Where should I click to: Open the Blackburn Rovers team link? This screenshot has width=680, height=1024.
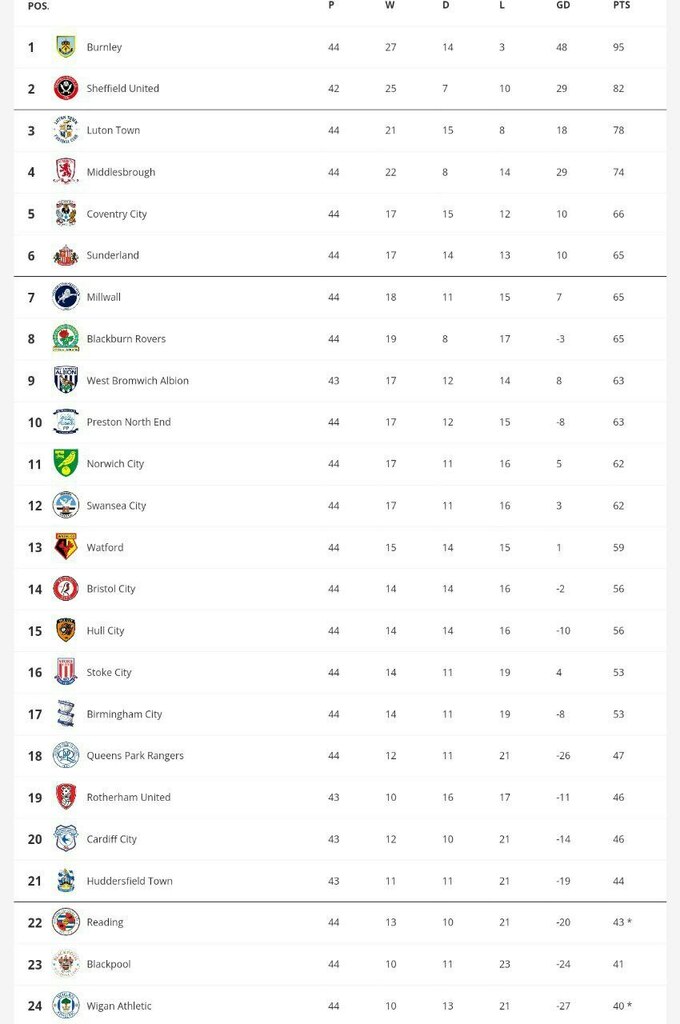[x=126, y=339]
